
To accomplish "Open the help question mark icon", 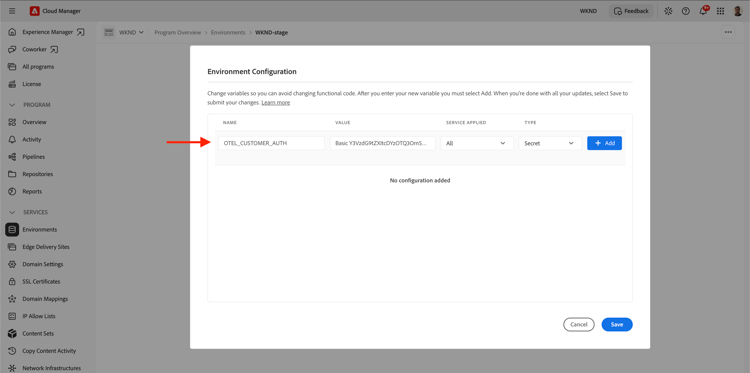I will [685, 11].
